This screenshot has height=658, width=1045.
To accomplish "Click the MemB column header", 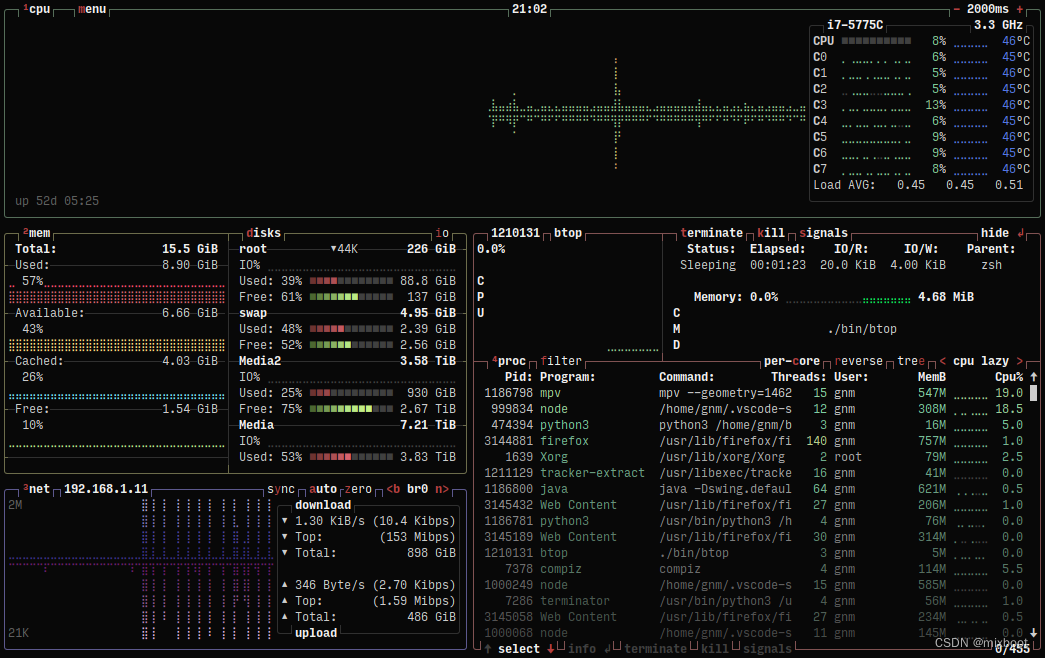I will [x=932, y=377].
